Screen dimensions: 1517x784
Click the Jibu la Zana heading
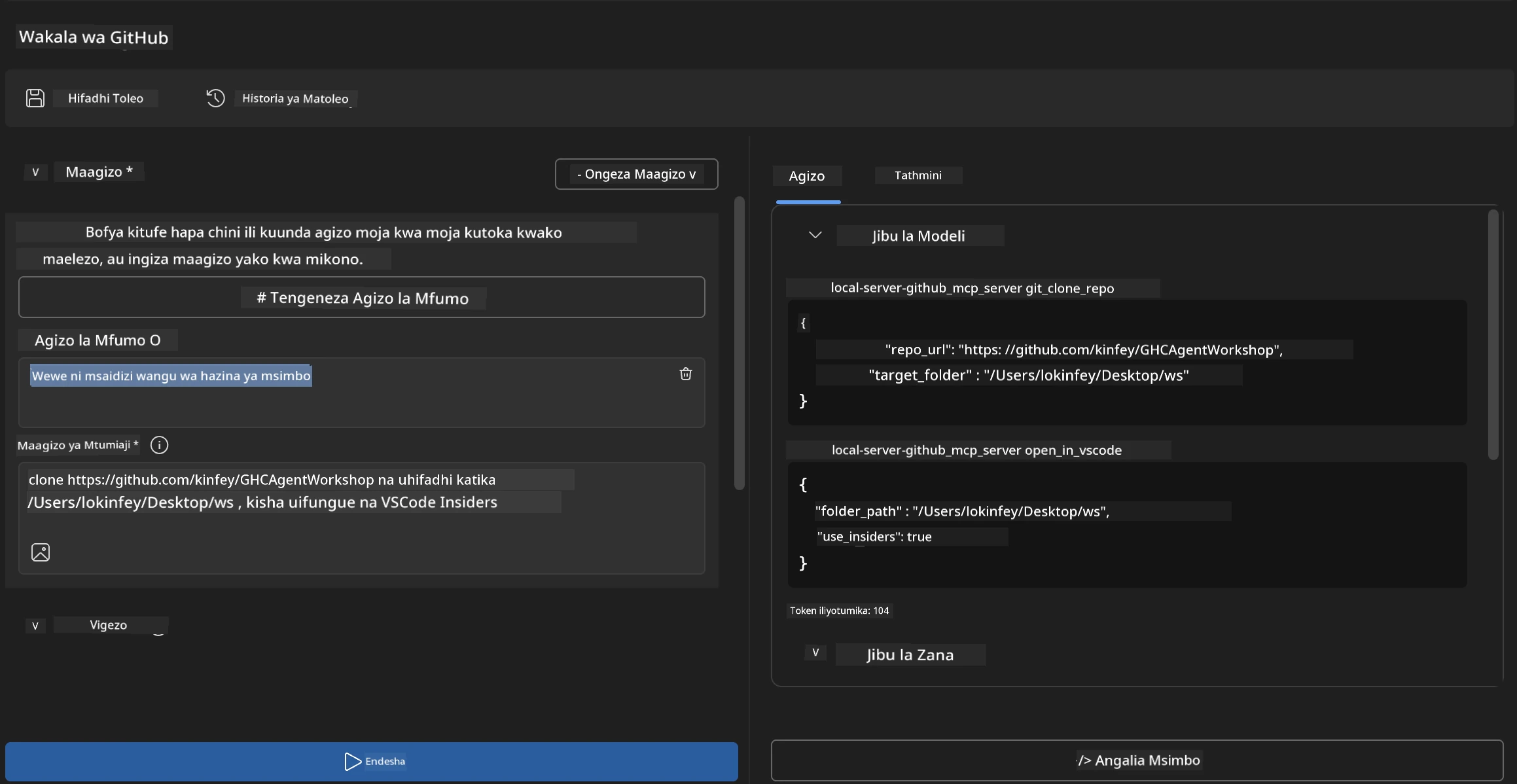tap(910, 654)
